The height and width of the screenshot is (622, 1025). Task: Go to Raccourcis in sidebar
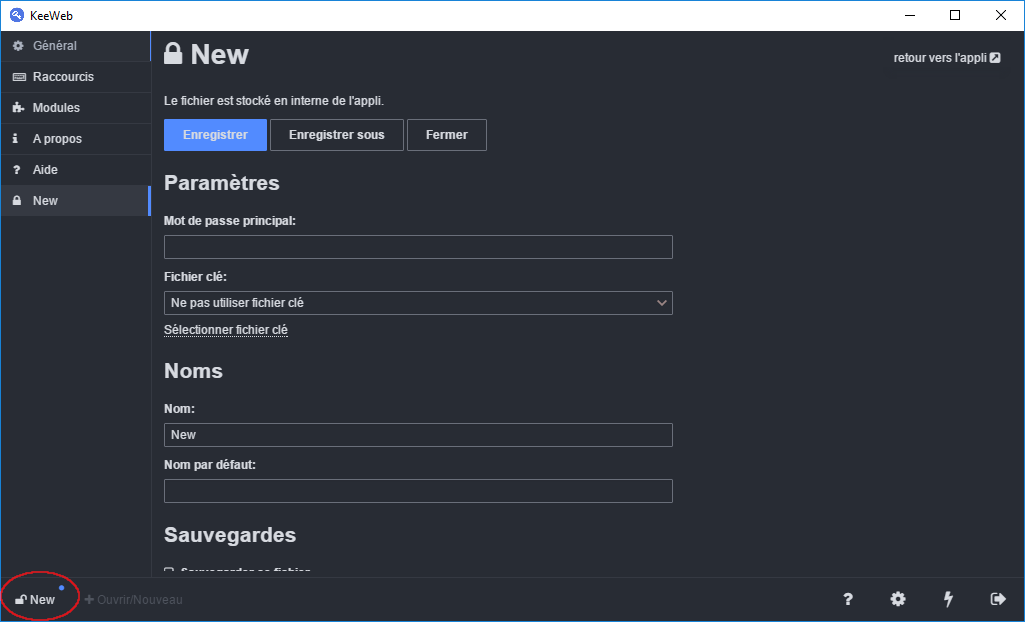[62, 77]
